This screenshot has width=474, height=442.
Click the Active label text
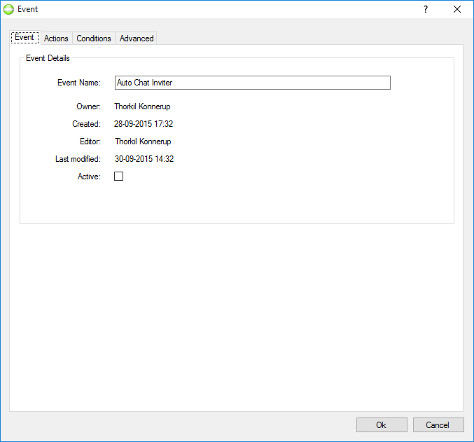89,176
